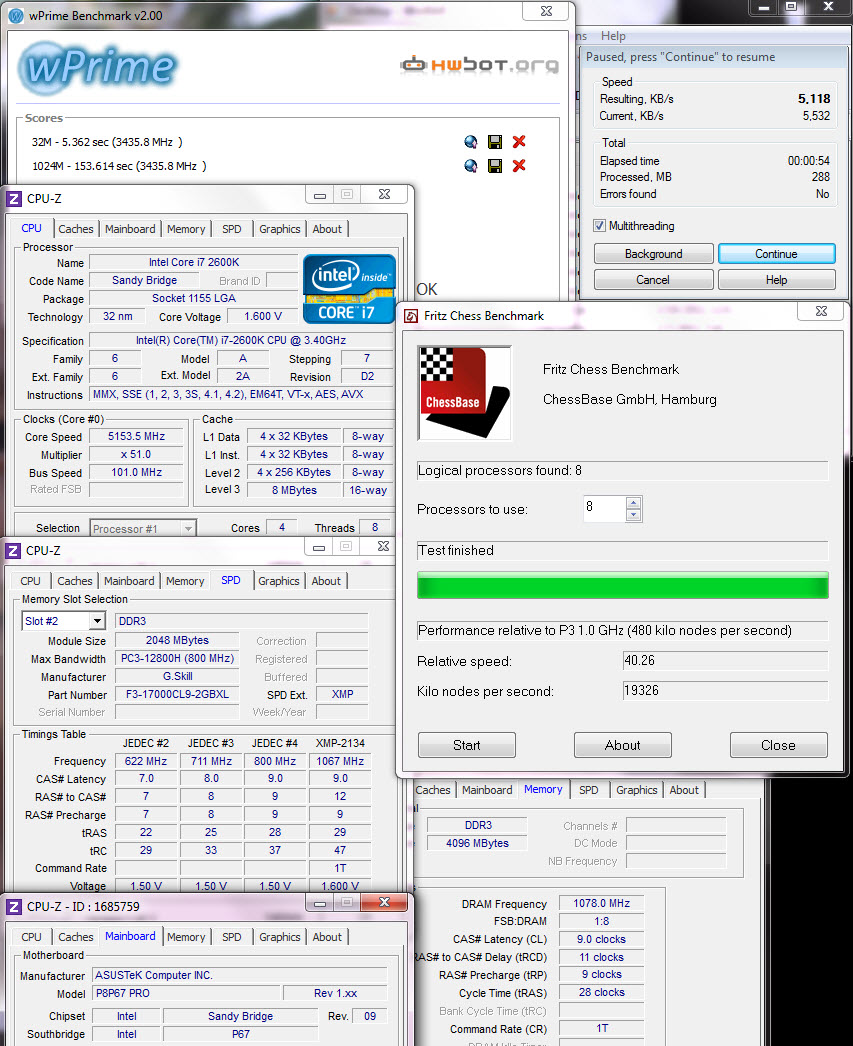The width and height of the screenshot is (853, 1046).
Task: Delete the 32M score with red X
Action: [x=519, y=141]
